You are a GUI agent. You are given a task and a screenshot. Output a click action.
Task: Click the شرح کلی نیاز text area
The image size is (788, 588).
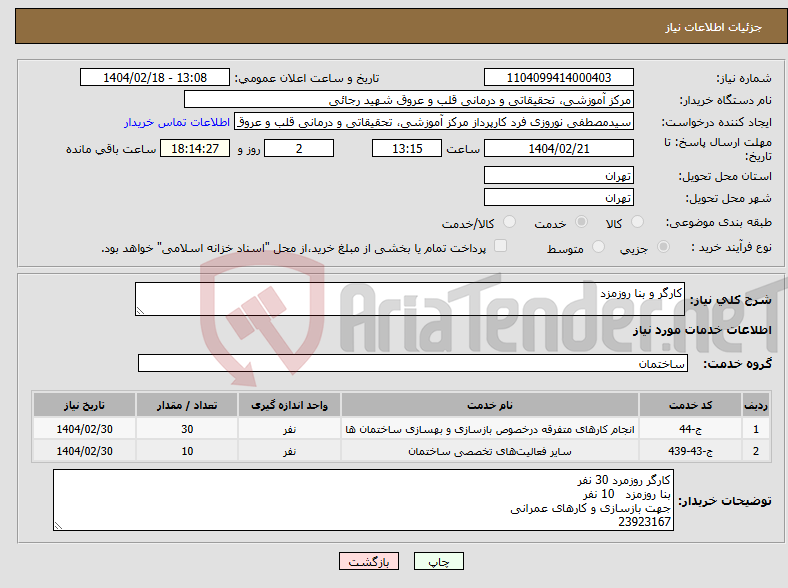click(x=410, y=299)
